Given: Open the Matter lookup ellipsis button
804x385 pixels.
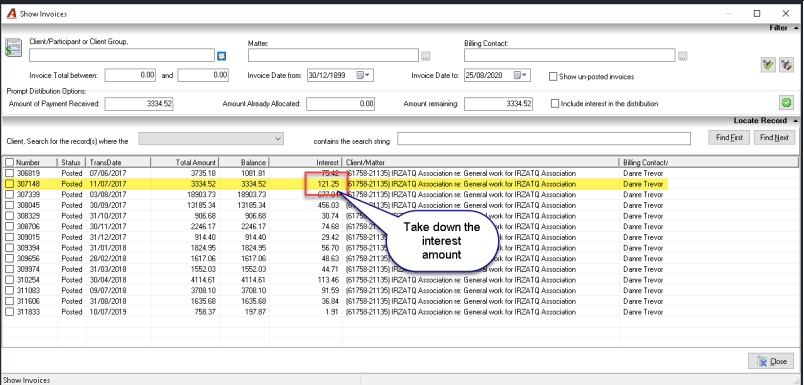Looking at the screenshot, I should coord(426,56).
